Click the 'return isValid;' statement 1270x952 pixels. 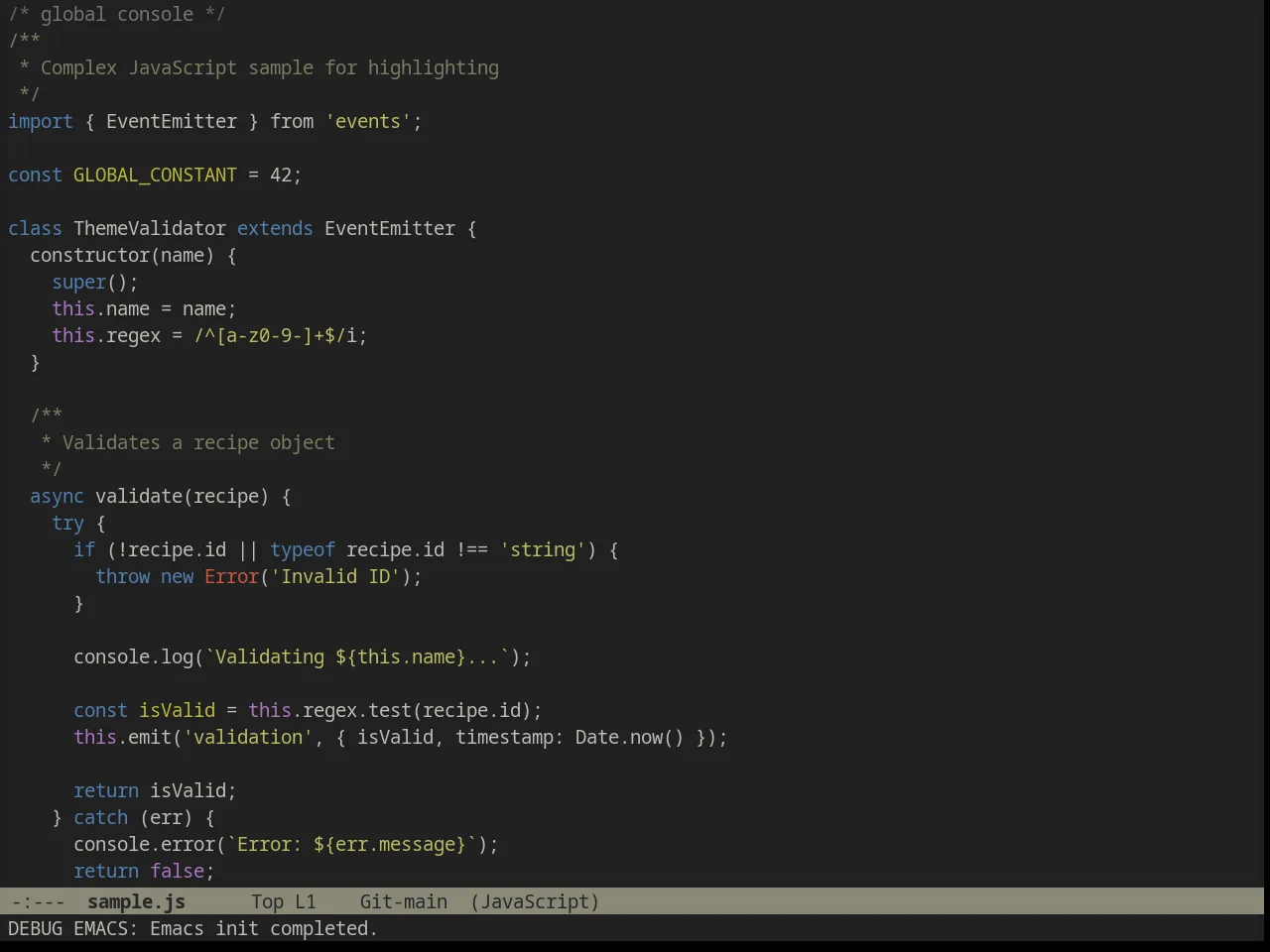click(155, 790)
